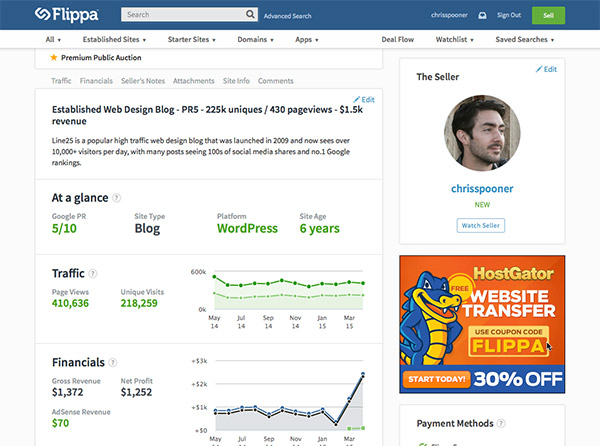Open Advanced Search
The height and width of the screenshot is (446, 600).
(287, 16)
